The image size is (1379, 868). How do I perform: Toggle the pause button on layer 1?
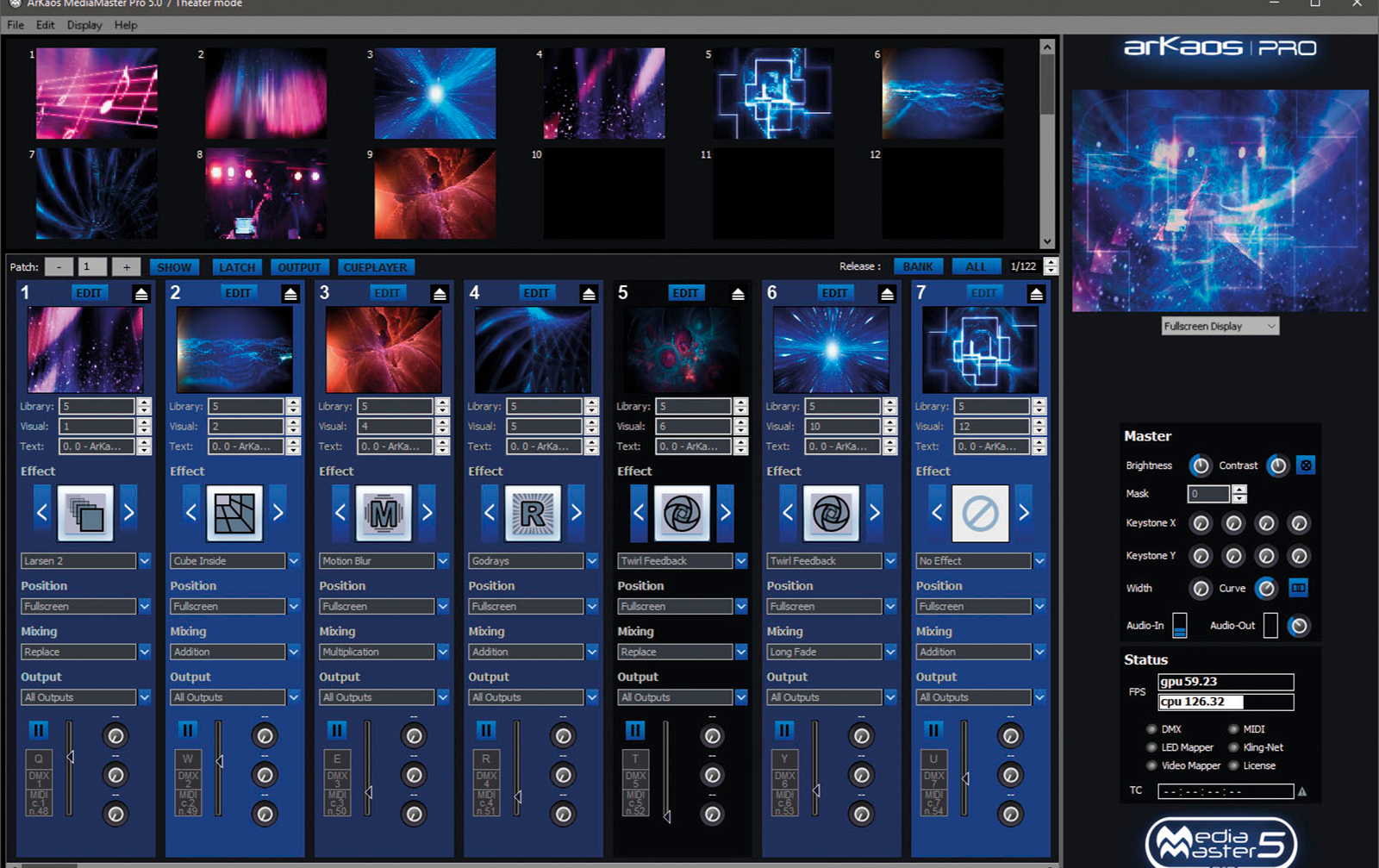point(38,730)
